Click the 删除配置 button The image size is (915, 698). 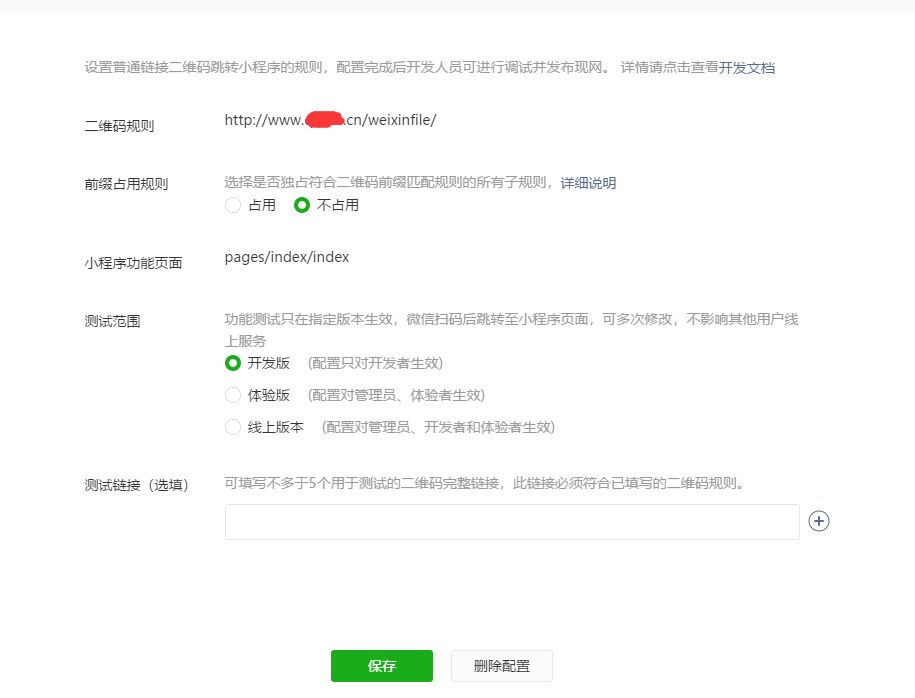click(502, 666)
